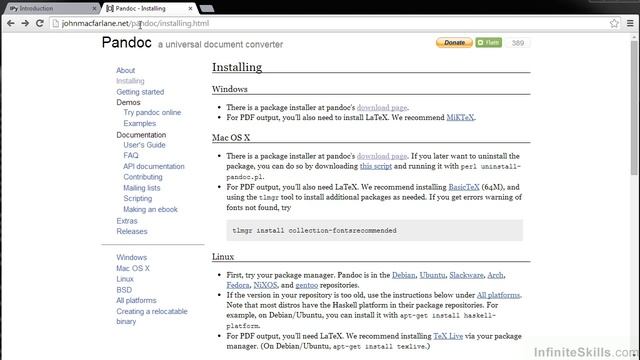Open the Chrome menu hamburger icon
Image resolution: width=640 pixels, height=360 pixels.
coord(630,23)
